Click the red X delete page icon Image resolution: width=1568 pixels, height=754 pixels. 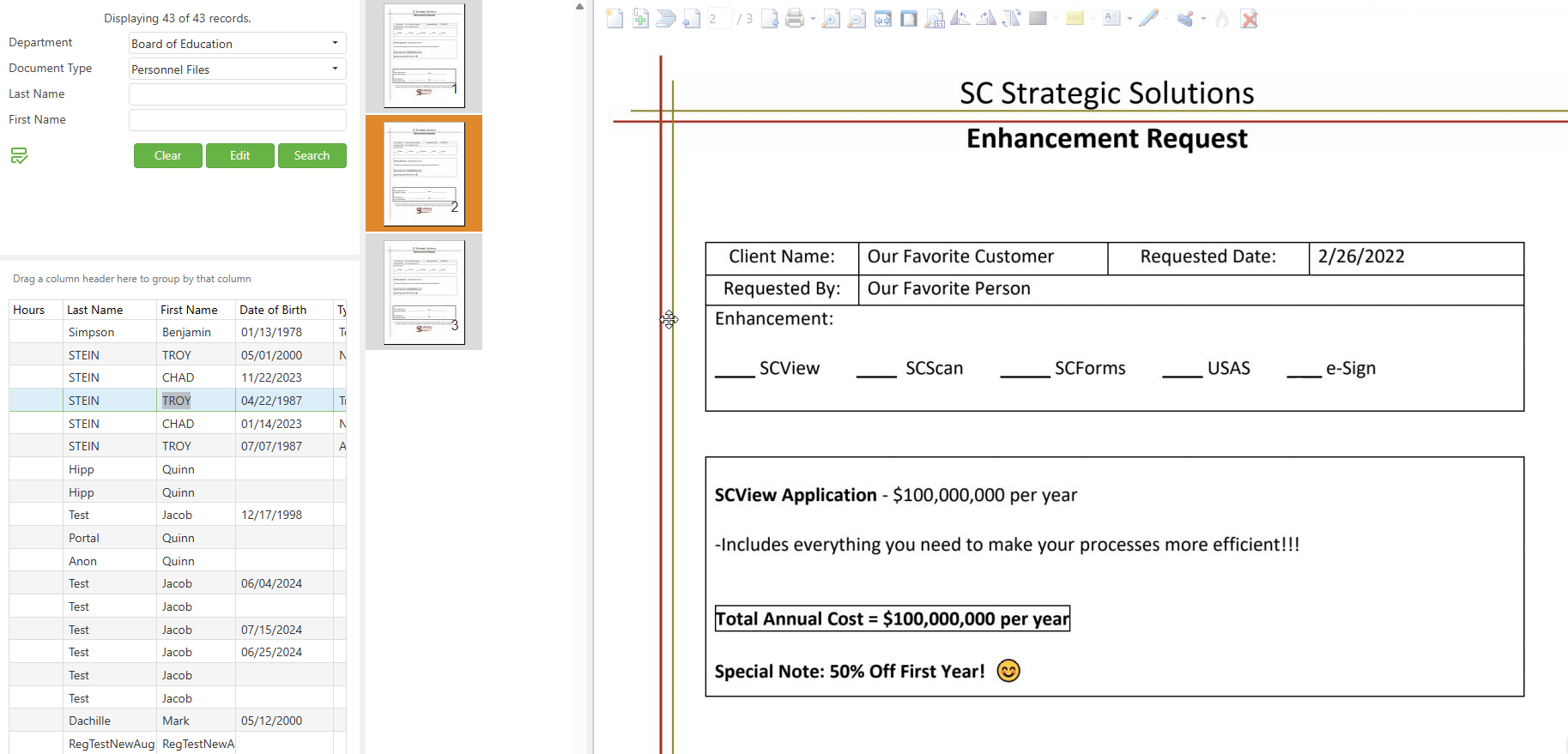1250,18
